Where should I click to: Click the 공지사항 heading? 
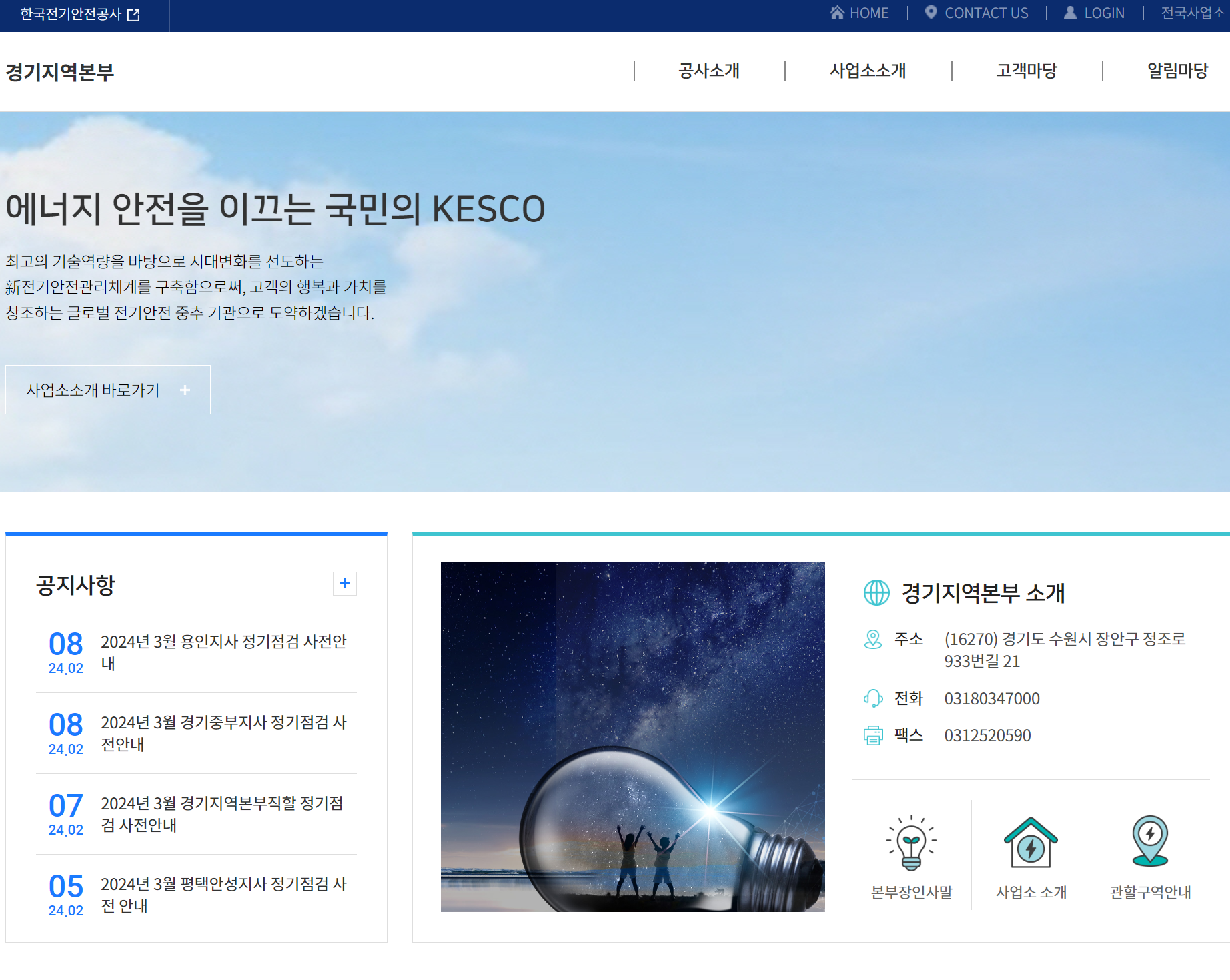pos(75,585)
